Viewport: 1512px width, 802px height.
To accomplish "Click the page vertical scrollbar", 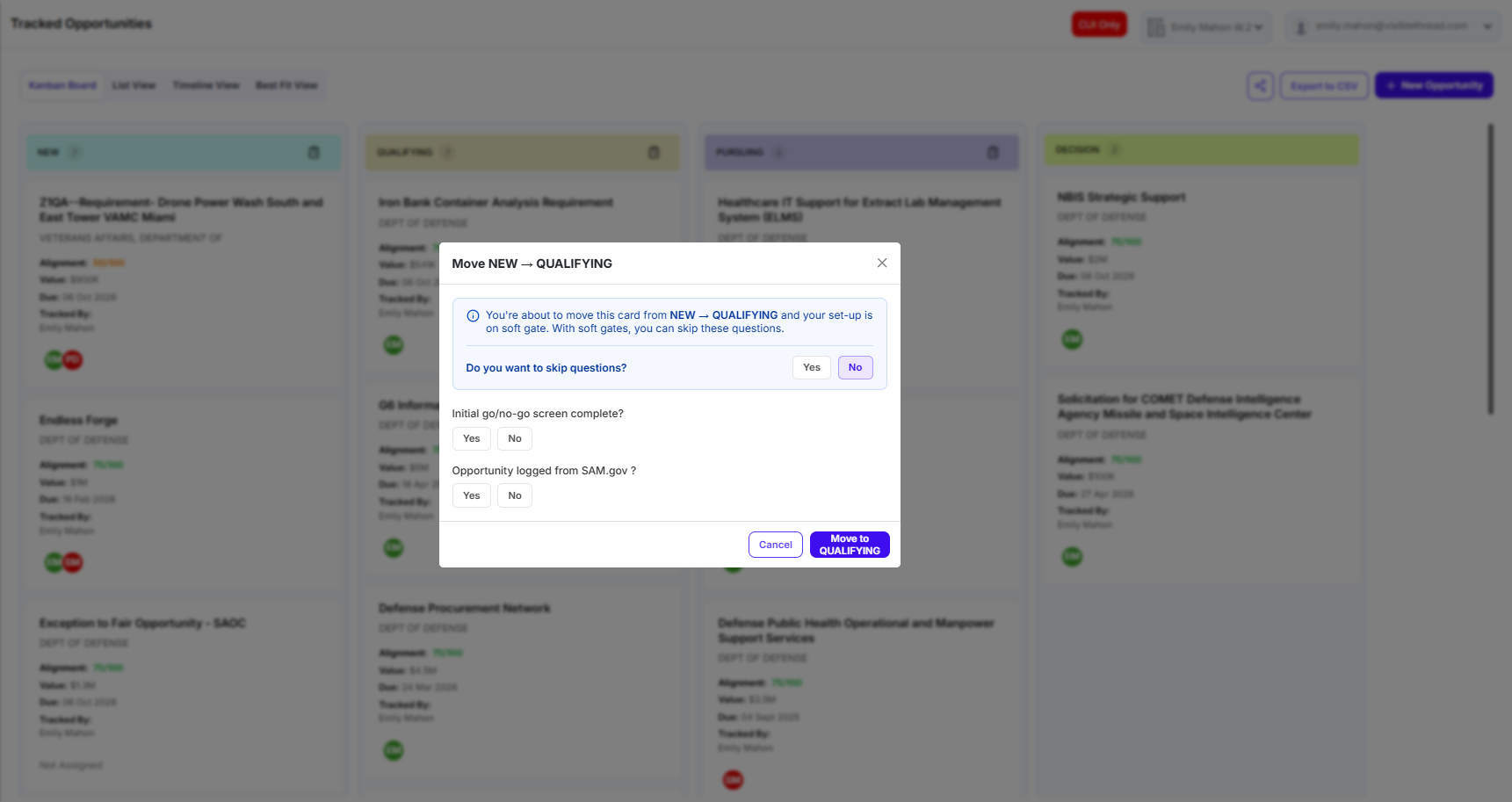I will (1491, 269).
